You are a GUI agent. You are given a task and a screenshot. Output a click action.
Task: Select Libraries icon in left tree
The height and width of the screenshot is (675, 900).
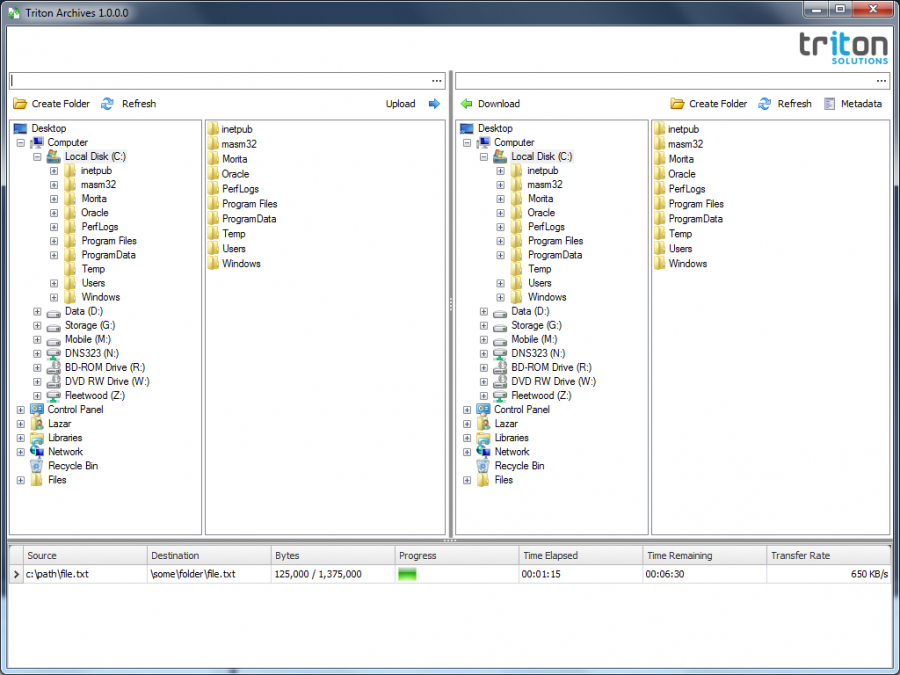tap(37, 437)
